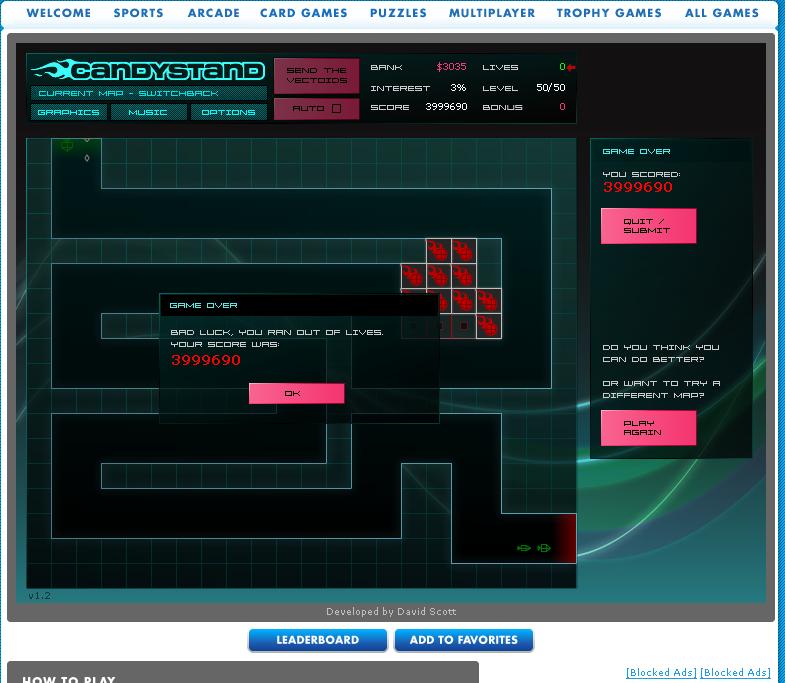Toggle the Auto send checkbox
The image size is (785, 683).
pyautogui.click(x=336, y=108)
